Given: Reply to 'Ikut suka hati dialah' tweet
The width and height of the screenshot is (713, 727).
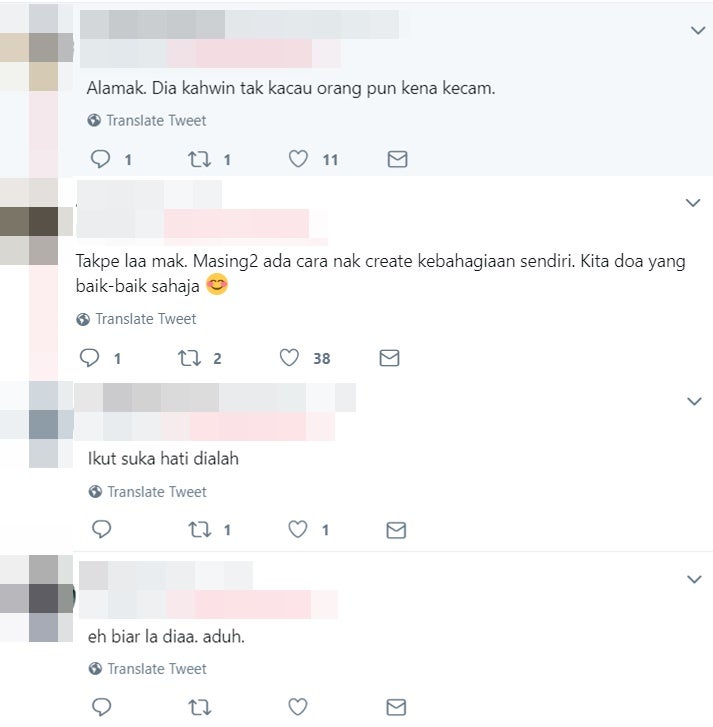Looking at the screenshot, I should click(x=102, y=529).
